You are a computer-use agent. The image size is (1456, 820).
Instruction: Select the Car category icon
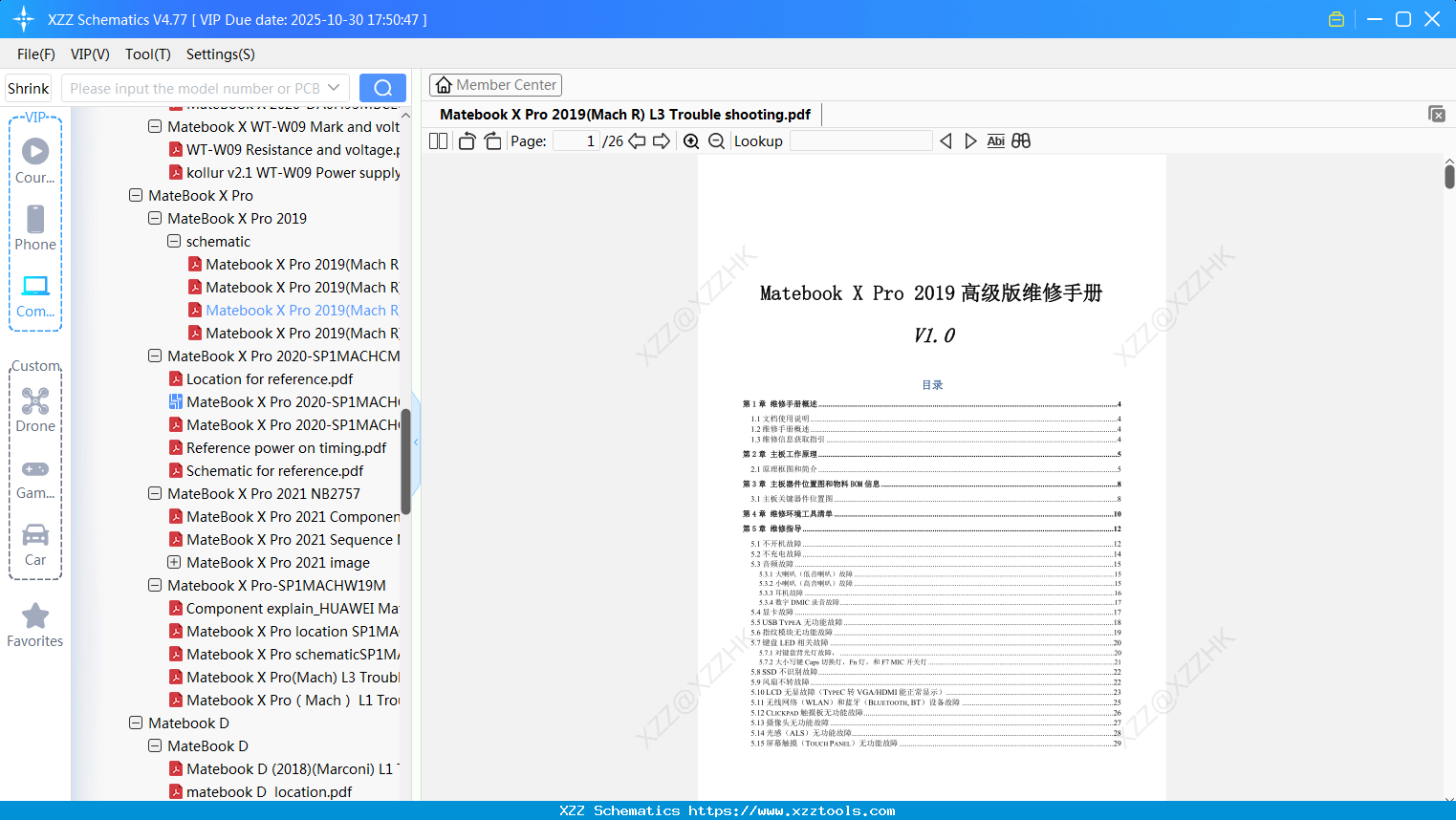point(35,545)
